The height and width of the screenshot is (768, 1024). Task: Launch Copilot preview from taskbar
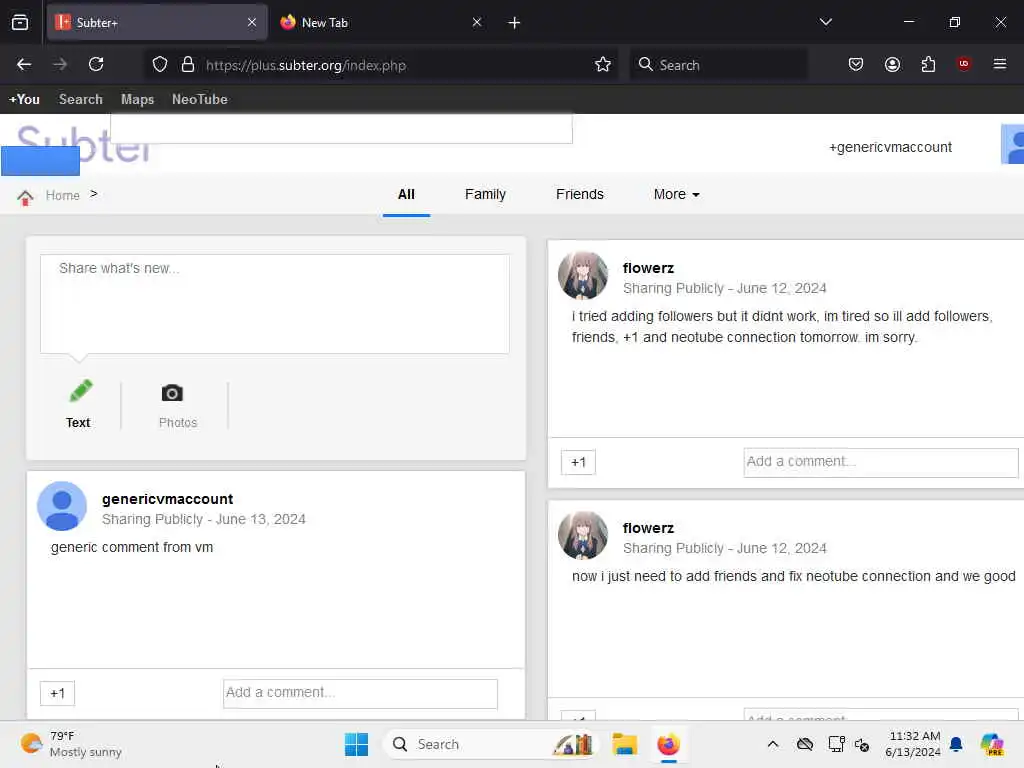click(992, 744)
